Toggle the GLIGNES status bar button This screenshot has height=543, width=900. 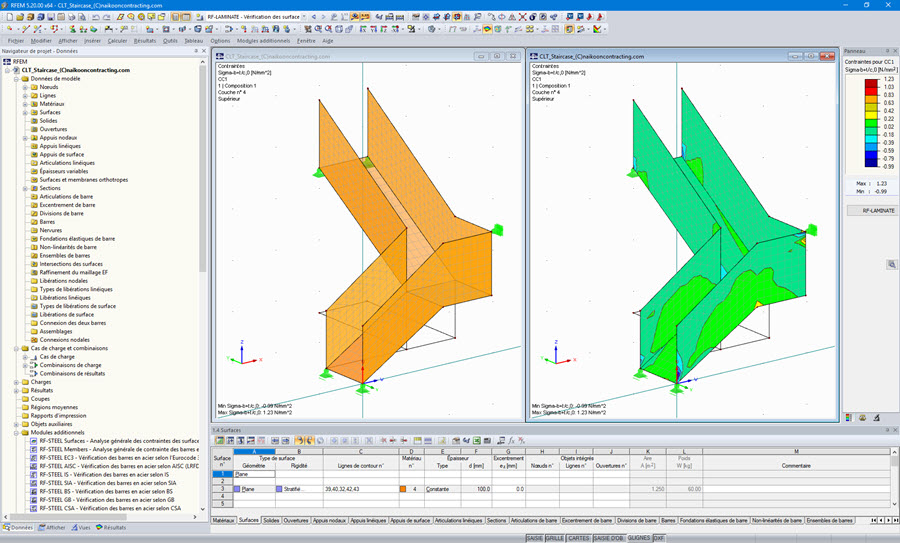[639, 538]
